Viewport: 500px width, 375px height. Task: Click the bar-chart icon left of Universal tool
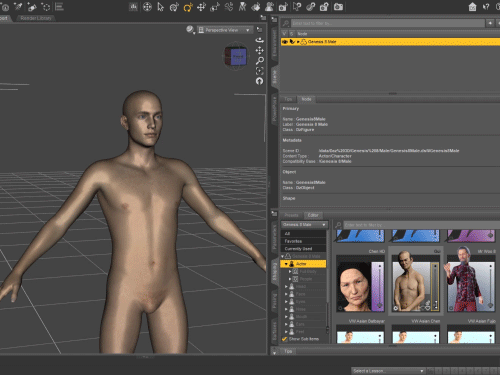point(133,7)
